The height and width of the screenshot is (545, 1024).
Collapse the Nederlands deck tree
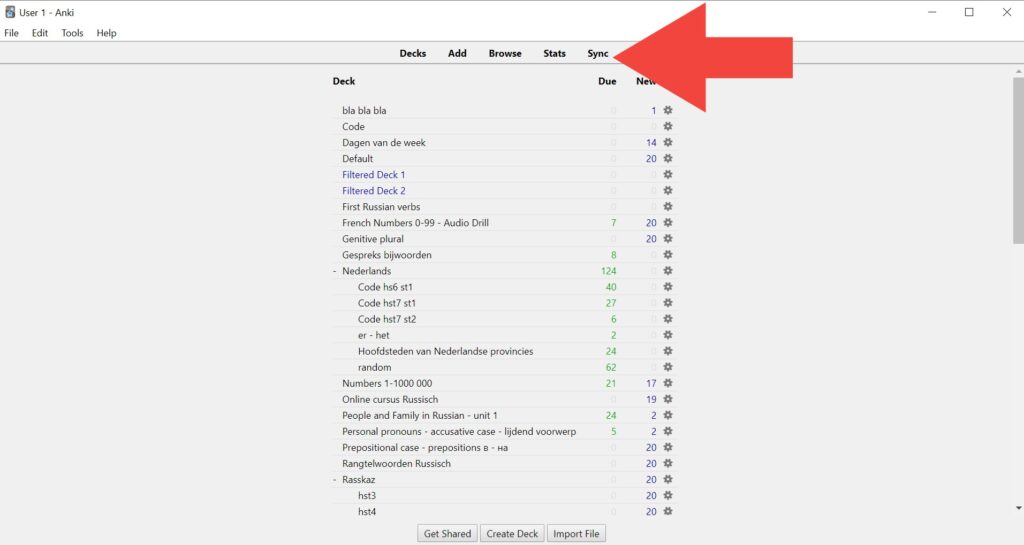tap(334, 271)
